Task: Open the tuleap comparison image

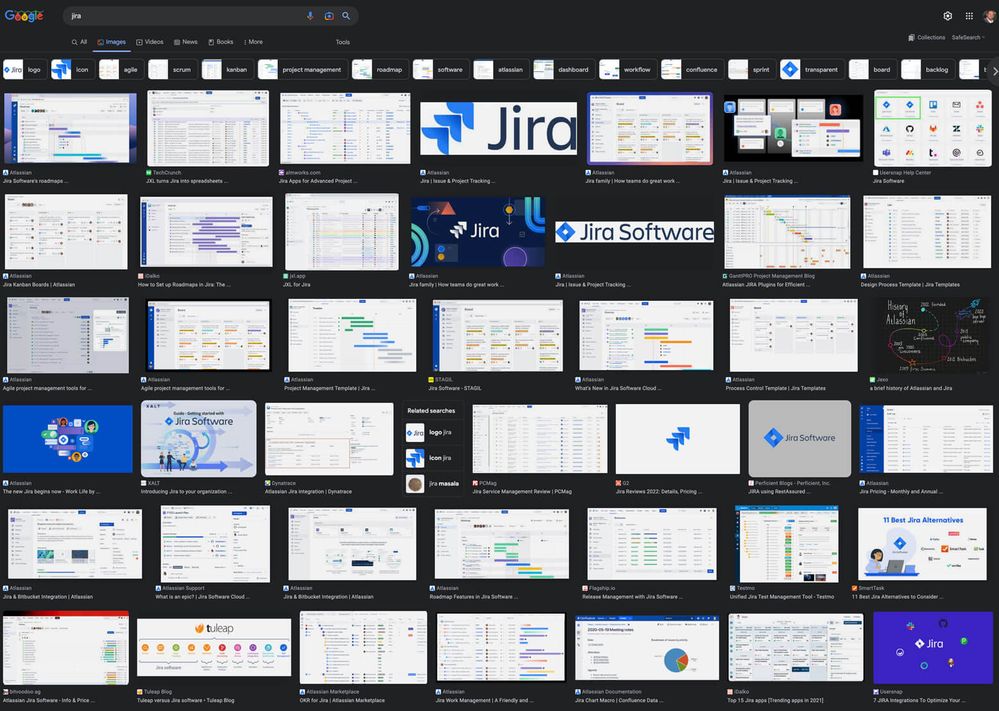Action: click(x=214, y=647)
